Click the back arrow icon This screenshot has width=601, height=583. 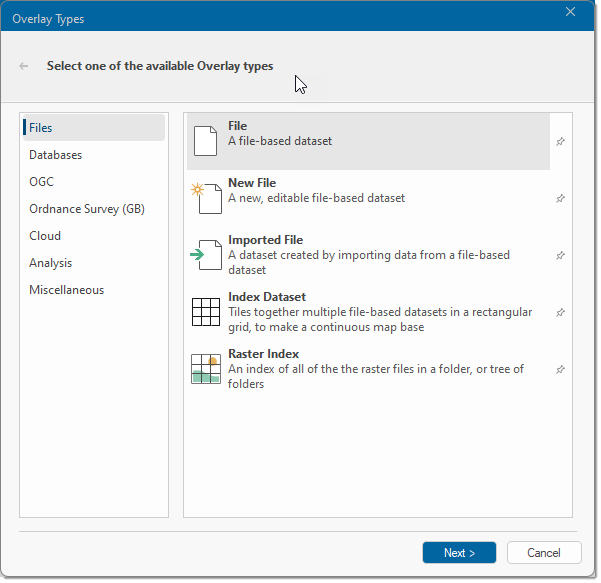[24, 66]
